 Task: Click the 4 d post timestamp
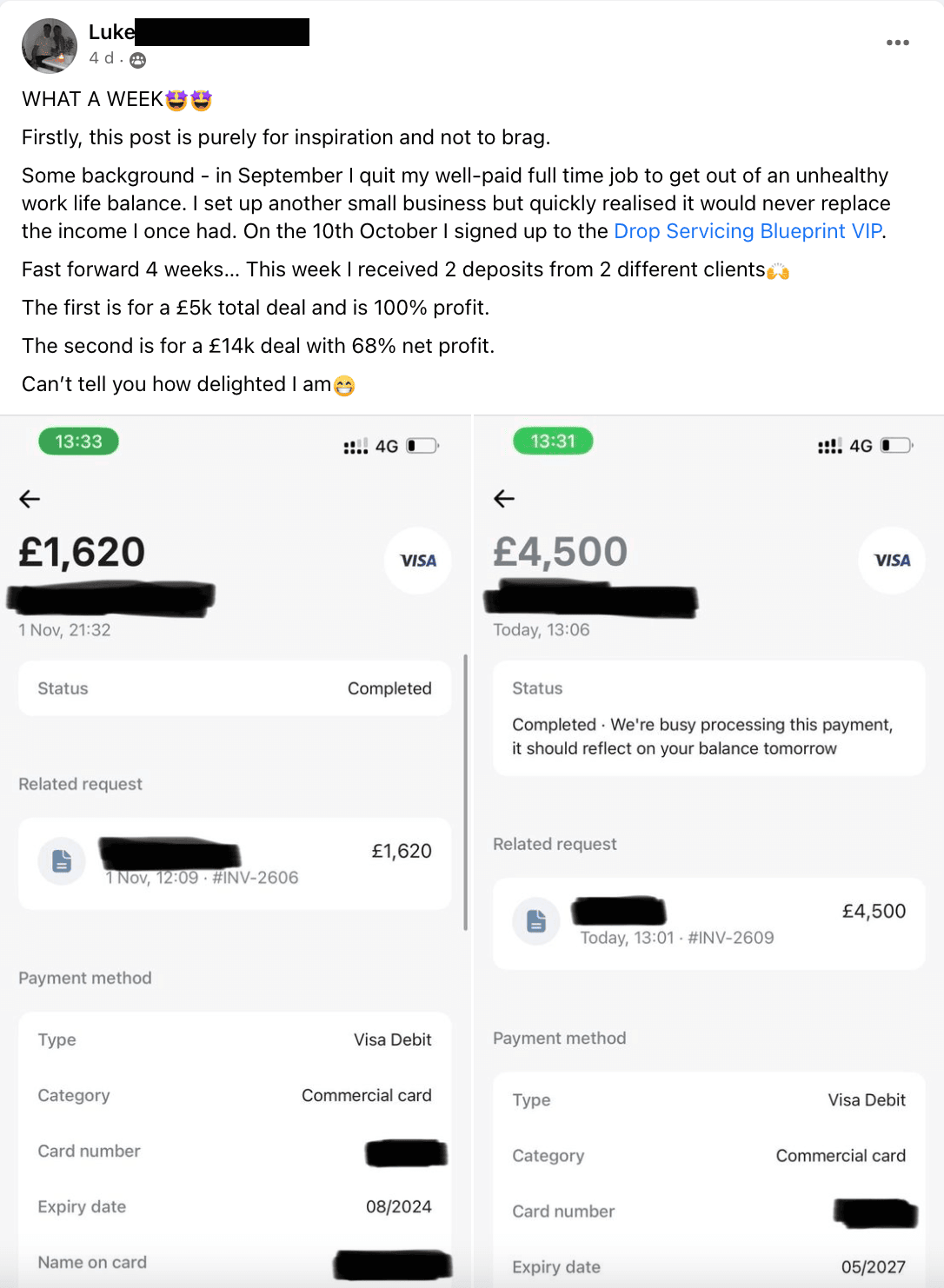pyautogui.click(x=101, y=58)
